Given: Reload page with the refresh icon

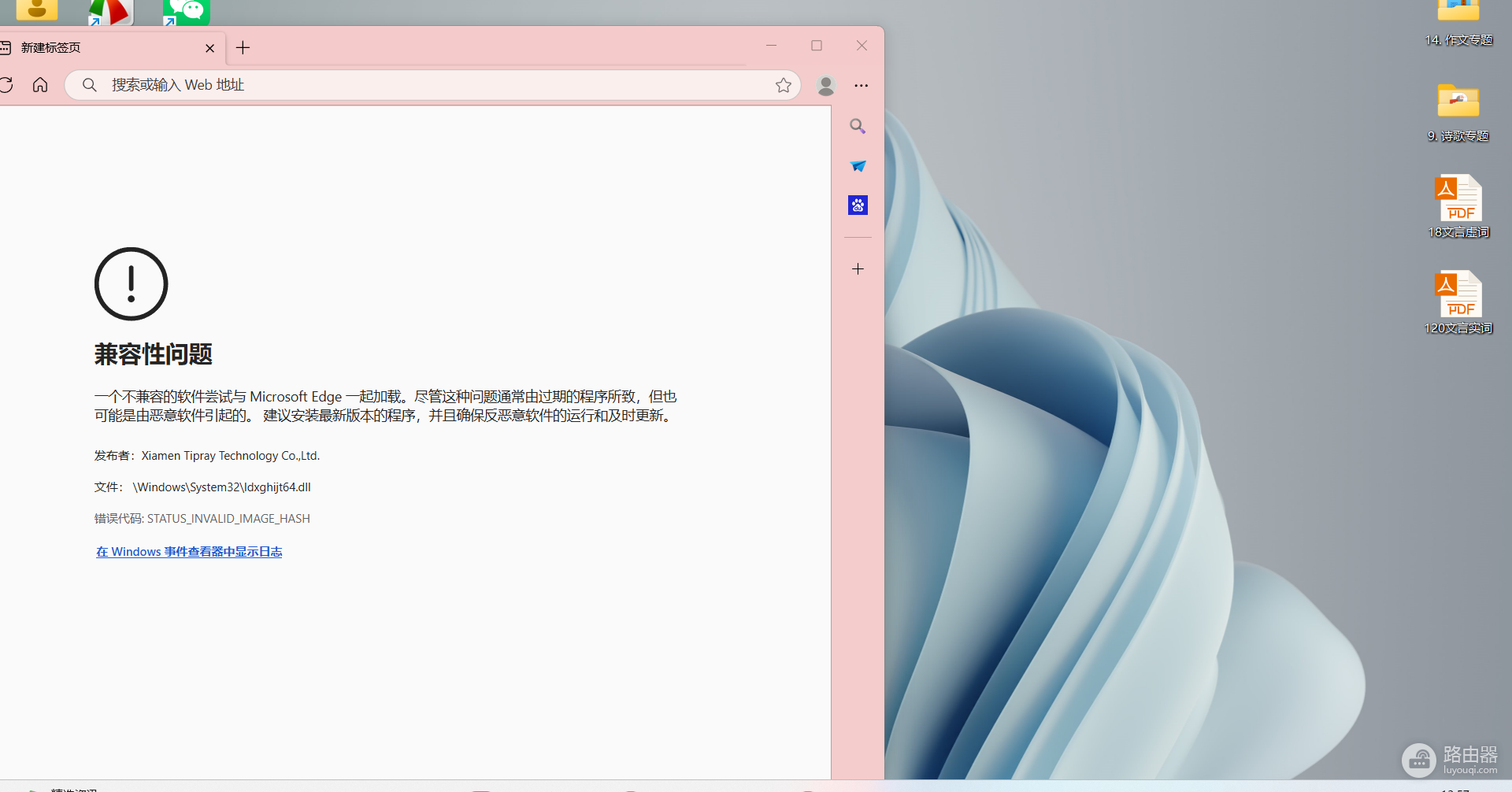Looking at the screenshot, I should pos(6,85).
